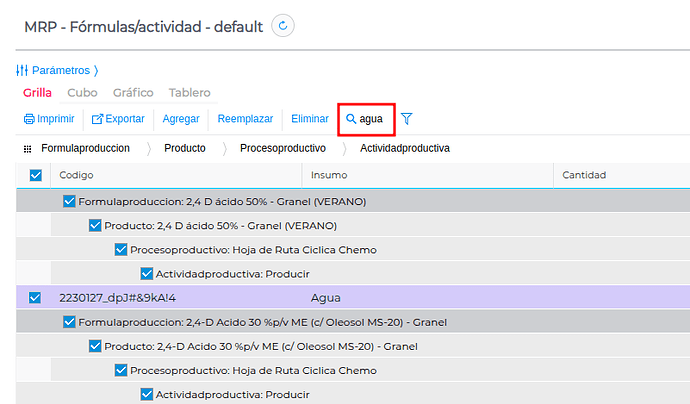
Task: Open the funnel filter icon
Action: point(407,118)
